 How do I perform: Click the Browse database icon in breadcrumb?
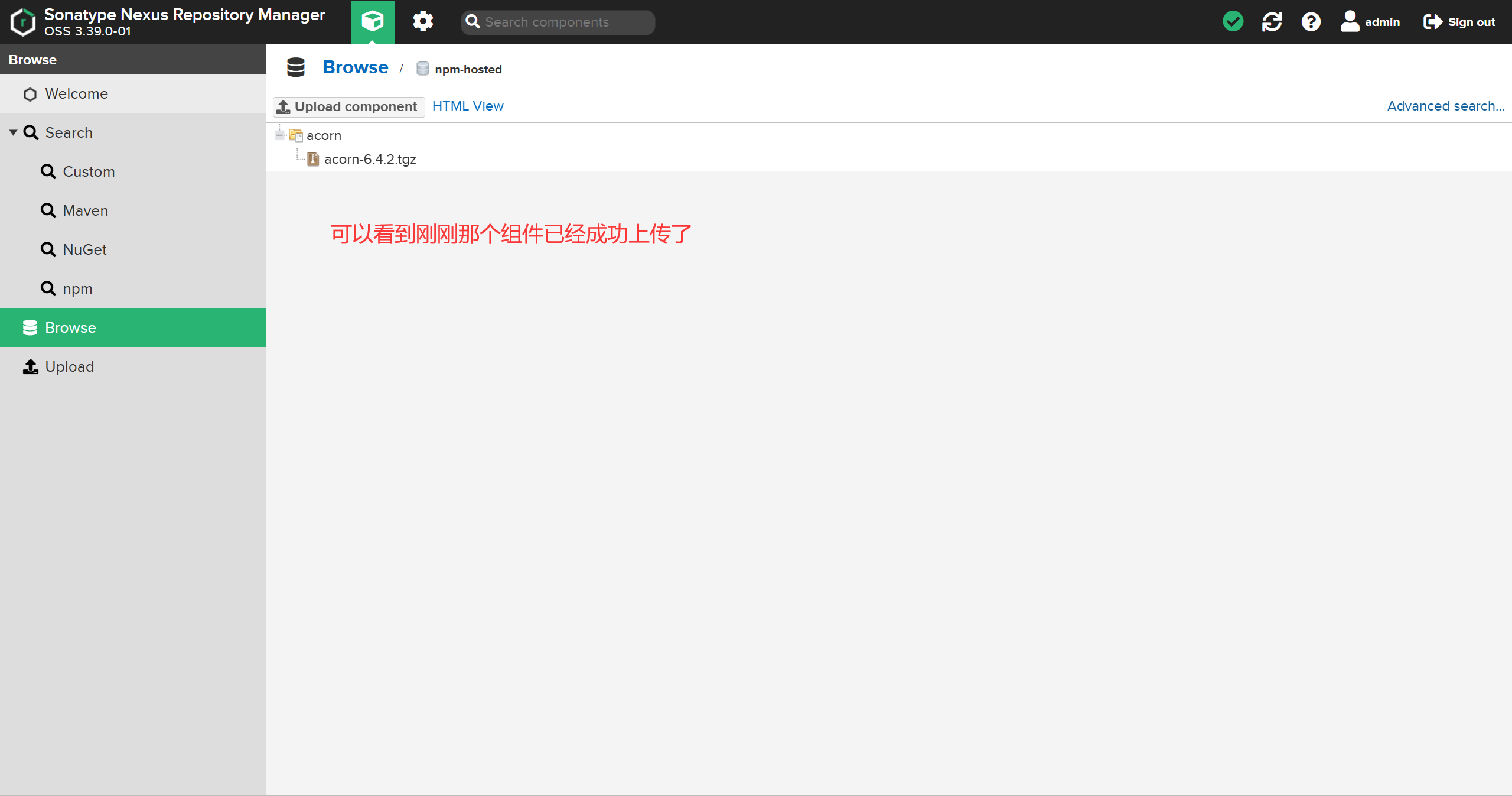click(296, 67)
